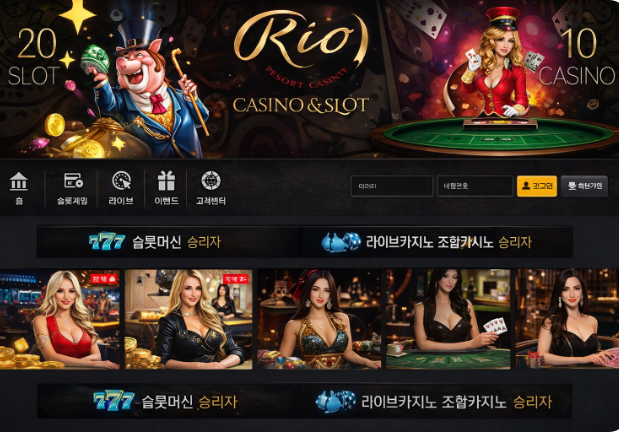The width and height of the screenshot is (619, 433).
Task: Click the password input field
Action: click(475, 186)
